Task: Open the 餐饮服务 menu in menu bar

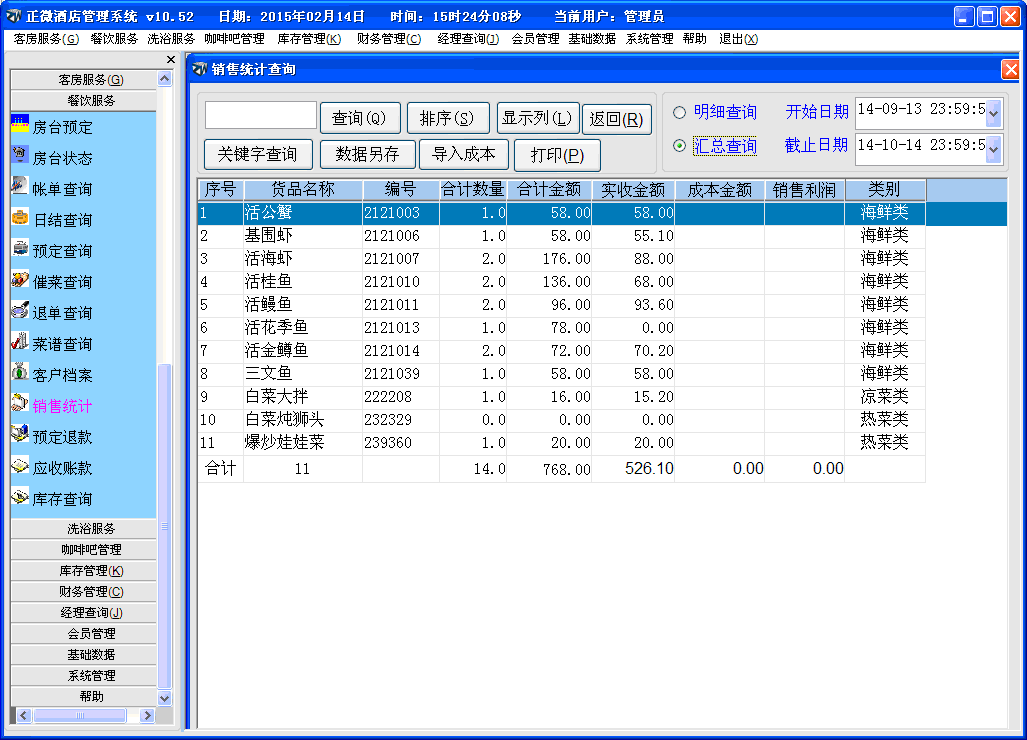Action: (114, 39)
